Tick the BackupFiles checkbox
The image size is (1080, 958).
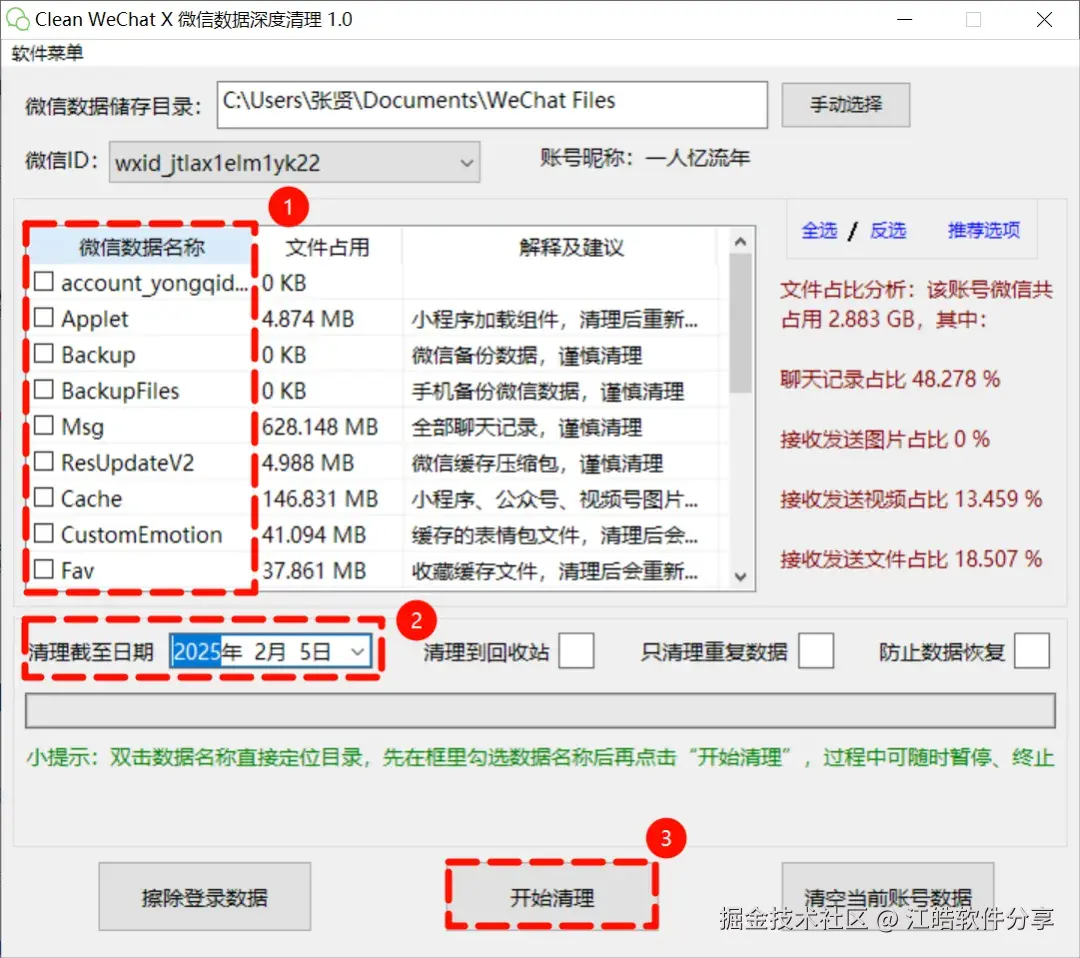click(x=44, y=389)
